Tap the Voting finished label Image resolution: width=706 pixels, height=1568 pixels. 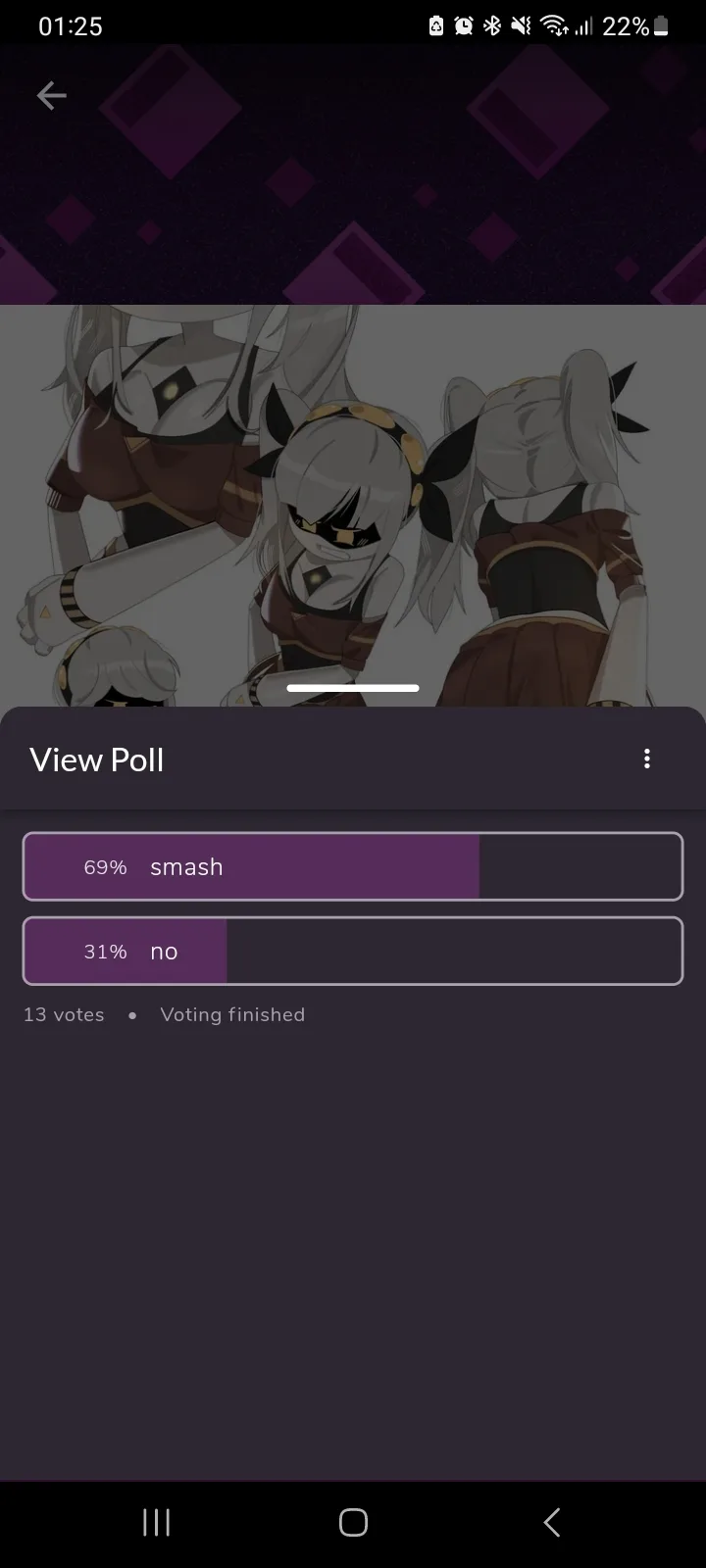pyautogui.click(x=232, y=1014)
